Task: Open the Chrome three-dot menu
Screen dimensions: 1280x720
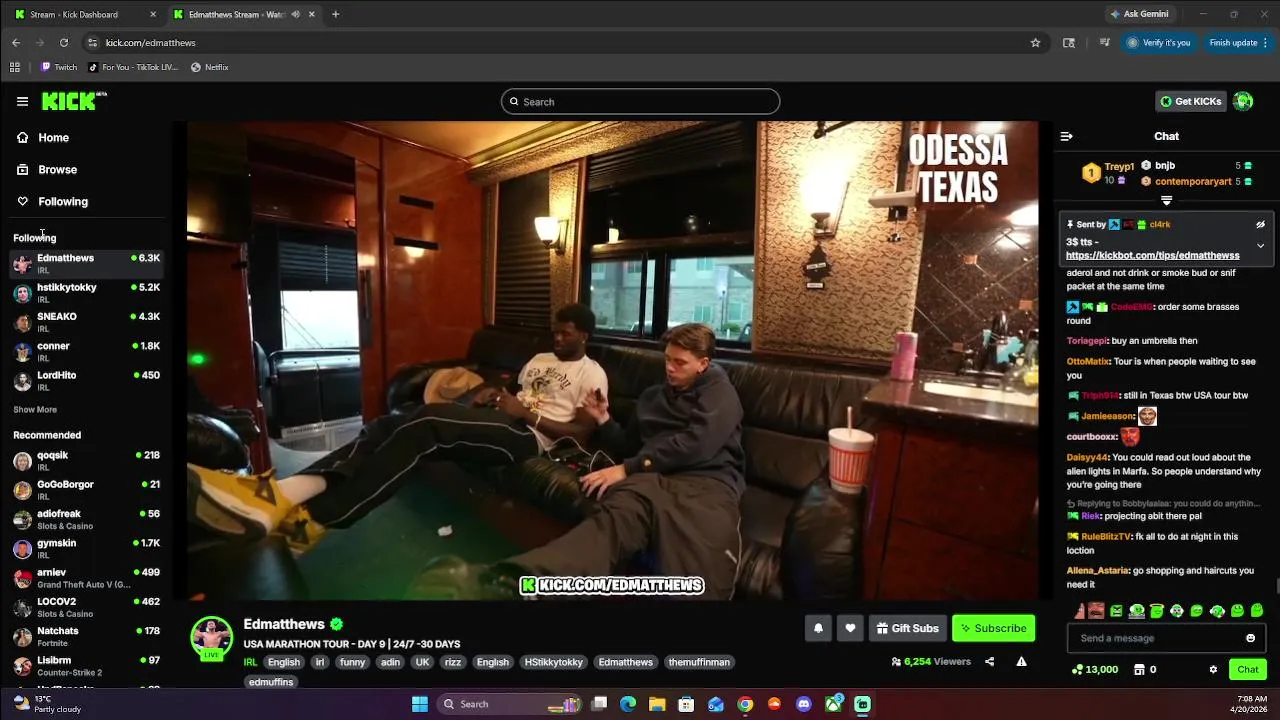Action: pyautogui.click(x=1266, y=43)
